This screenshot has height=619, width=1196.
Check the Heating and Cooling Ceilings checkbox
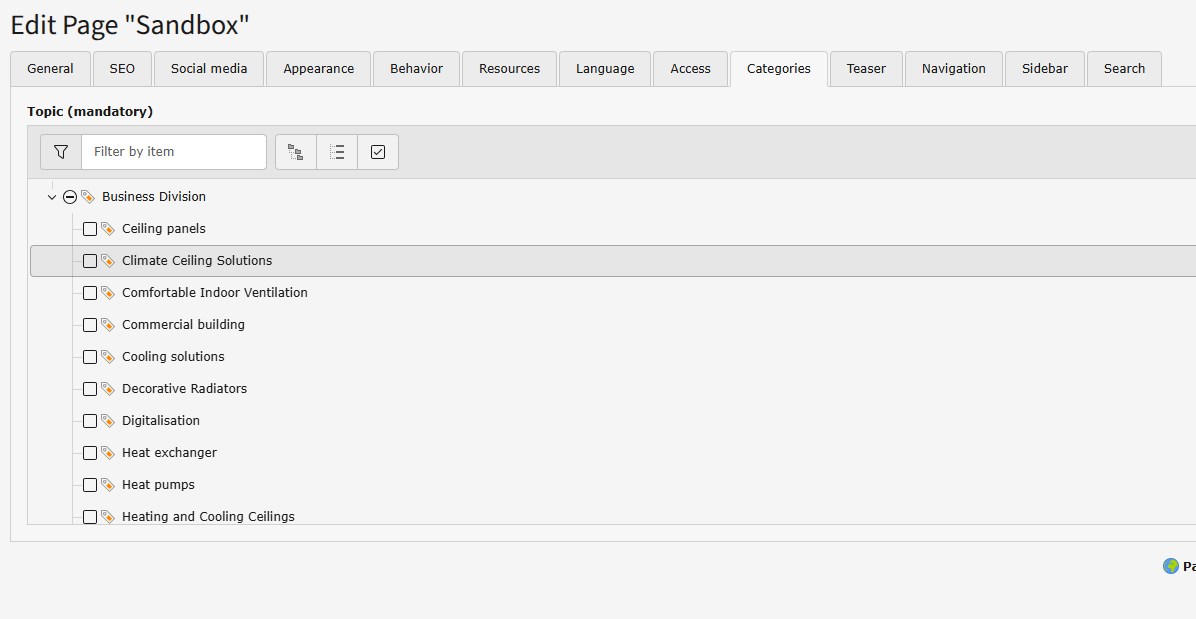click(90, 516)
